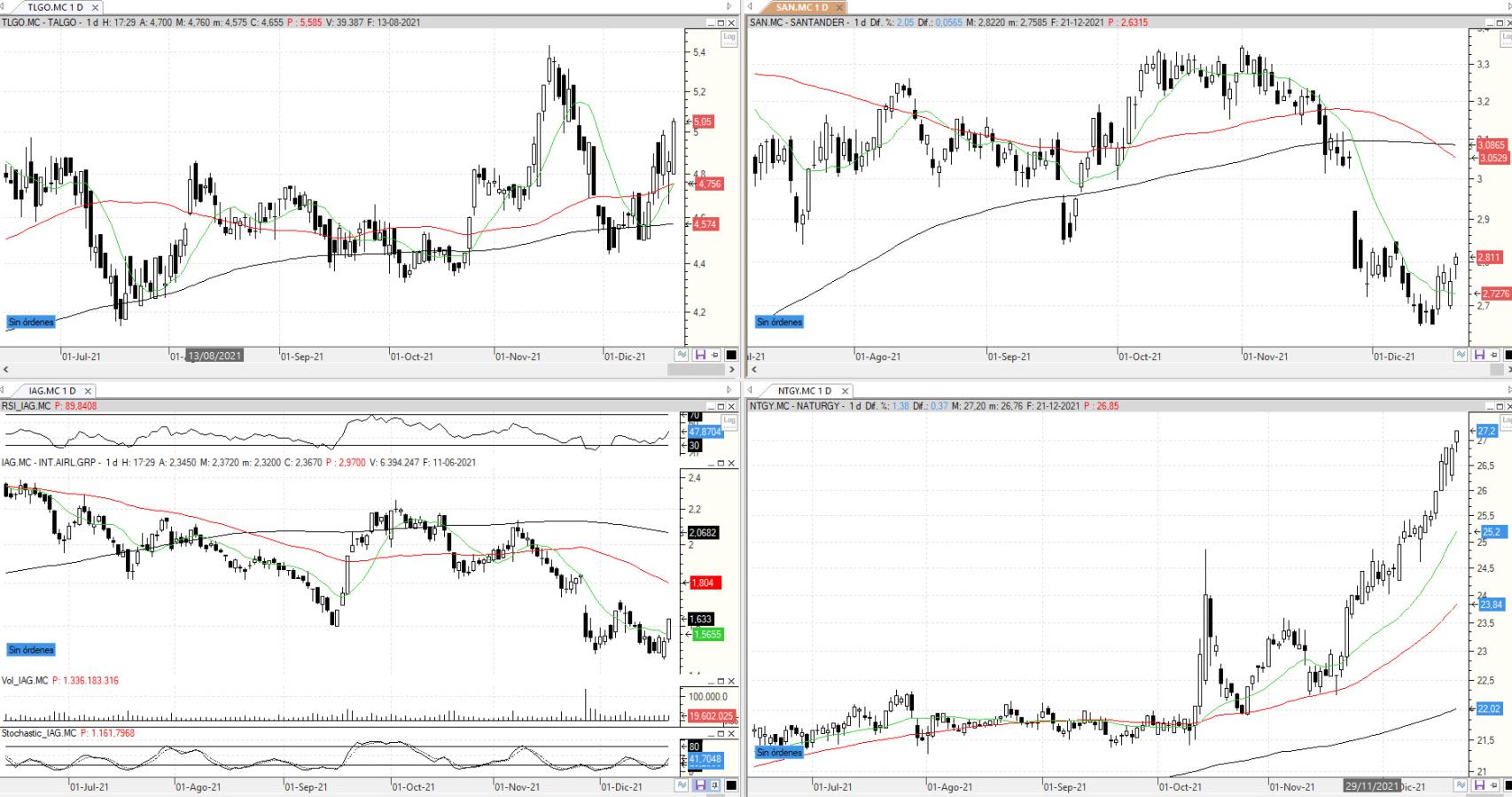1512x797 pixels.
Task: Click the purple save icon under TALGO chart
Action: tap(699, 355)
